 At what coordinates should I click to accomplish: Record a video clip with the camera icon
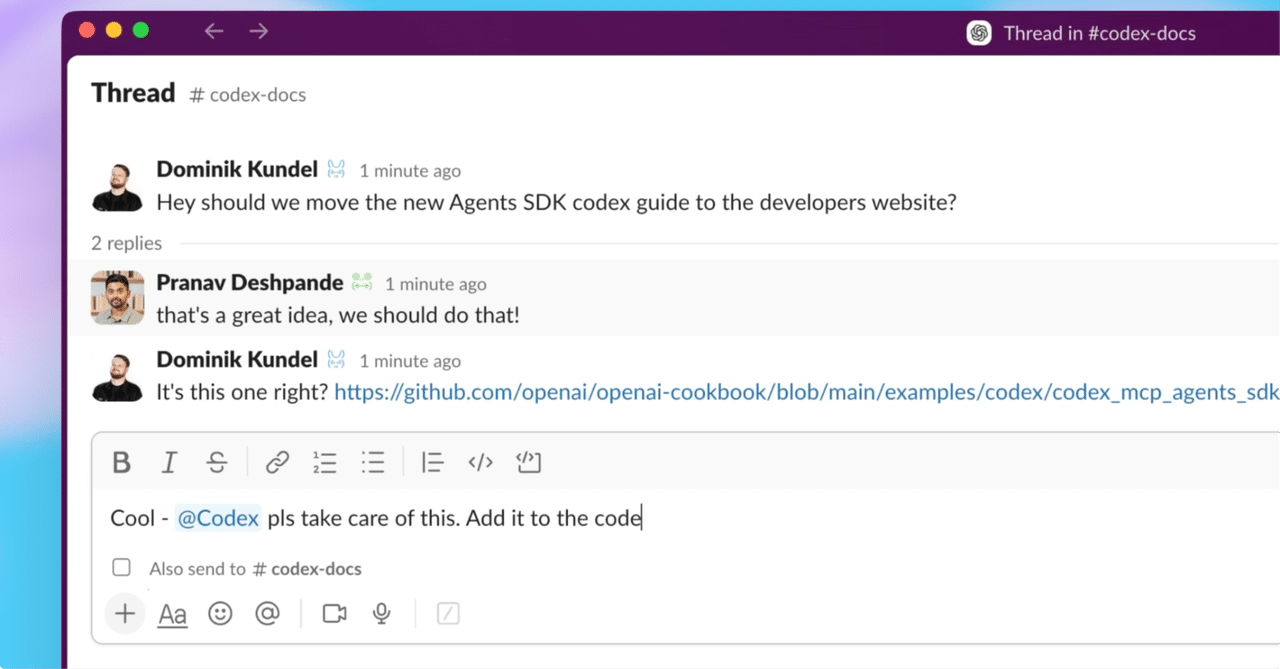[333, 613]
